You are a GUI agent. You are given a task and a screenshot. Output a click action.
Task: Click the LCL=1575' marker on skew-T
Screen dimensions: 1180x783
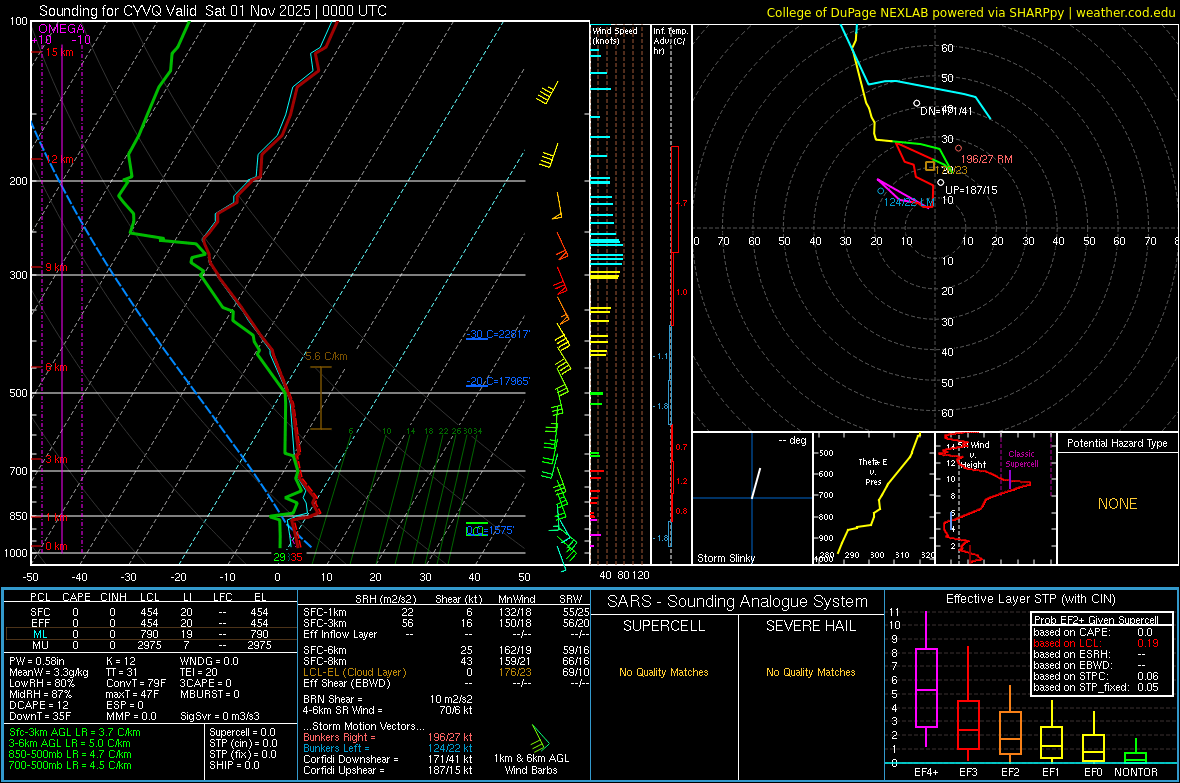coord(490,530)
